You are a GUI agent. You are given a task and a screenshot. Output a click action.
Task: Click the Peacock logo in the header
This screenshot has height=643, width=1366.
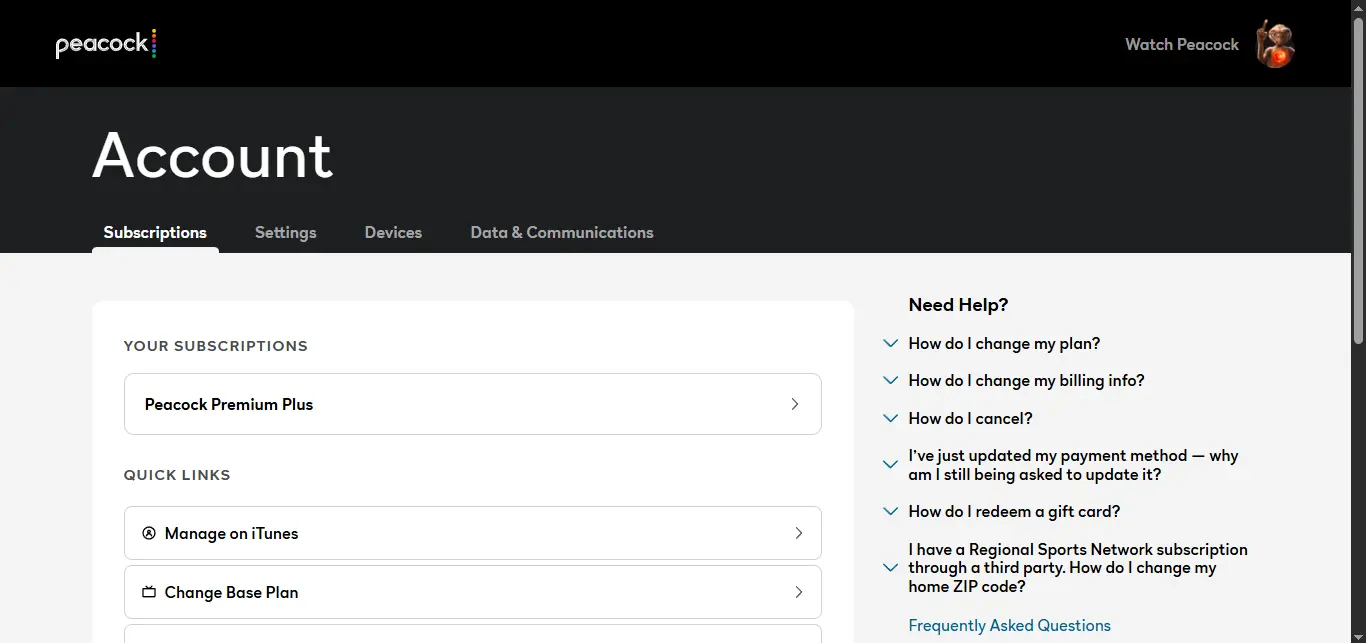(106, 44)
